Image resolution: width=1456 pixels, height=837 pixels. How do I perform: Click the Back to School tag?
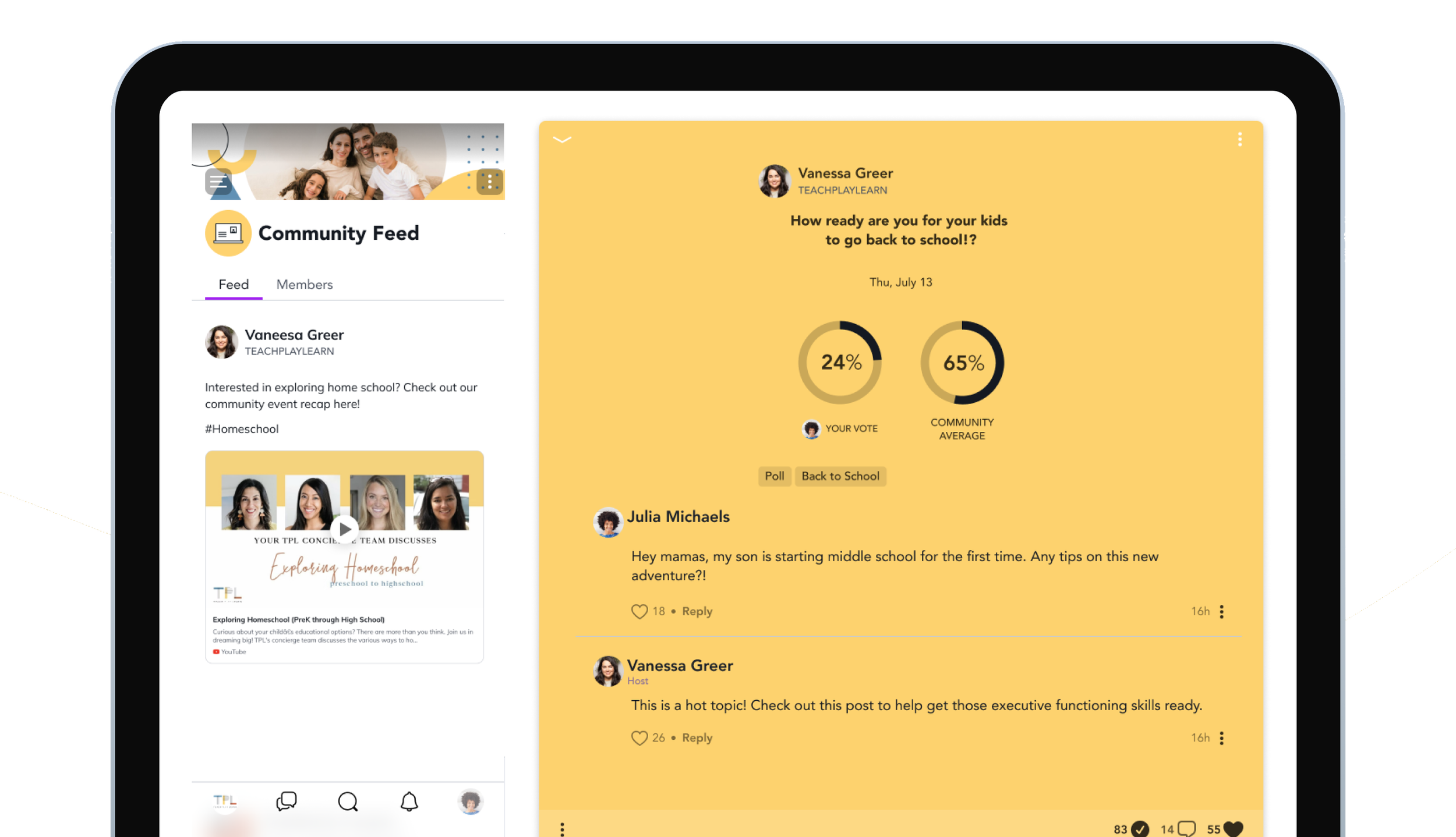(x=840, y=476)
